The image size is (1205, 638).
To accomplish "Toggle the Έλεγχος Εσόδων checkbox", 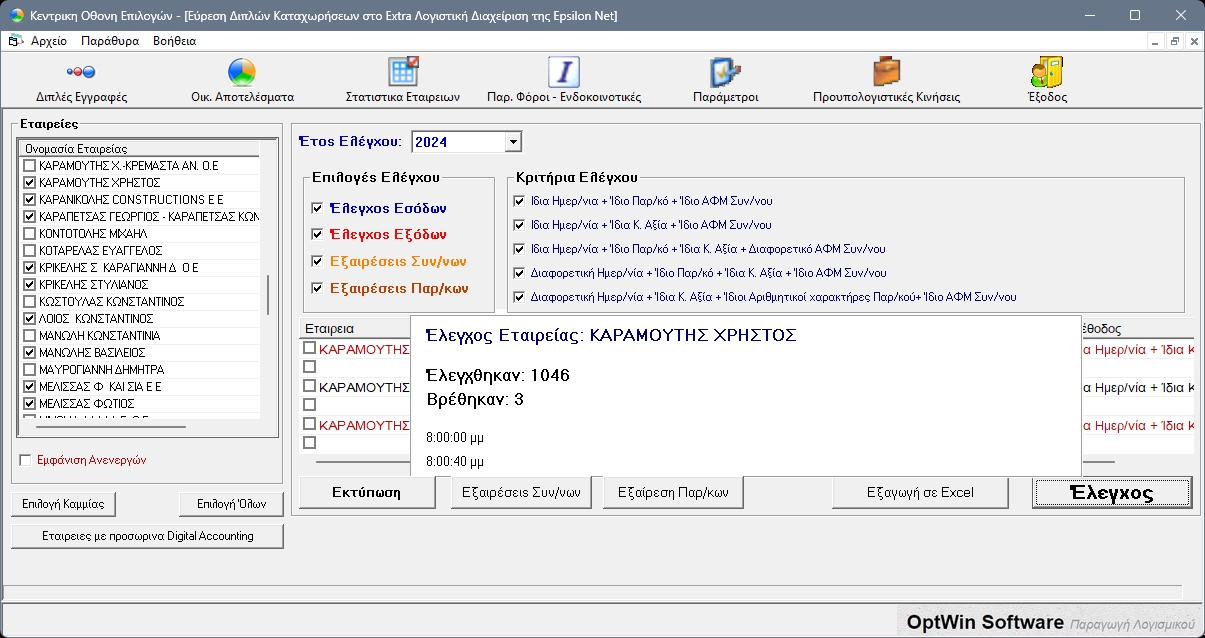I will [317, 208].
